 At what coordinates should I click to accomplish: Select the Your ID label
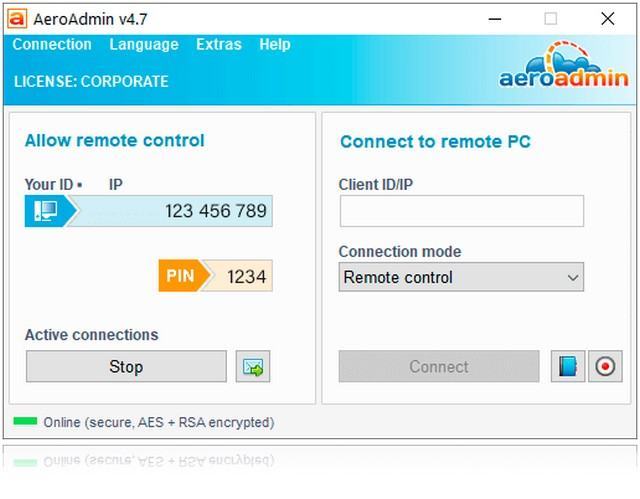[x=49, y=184]
